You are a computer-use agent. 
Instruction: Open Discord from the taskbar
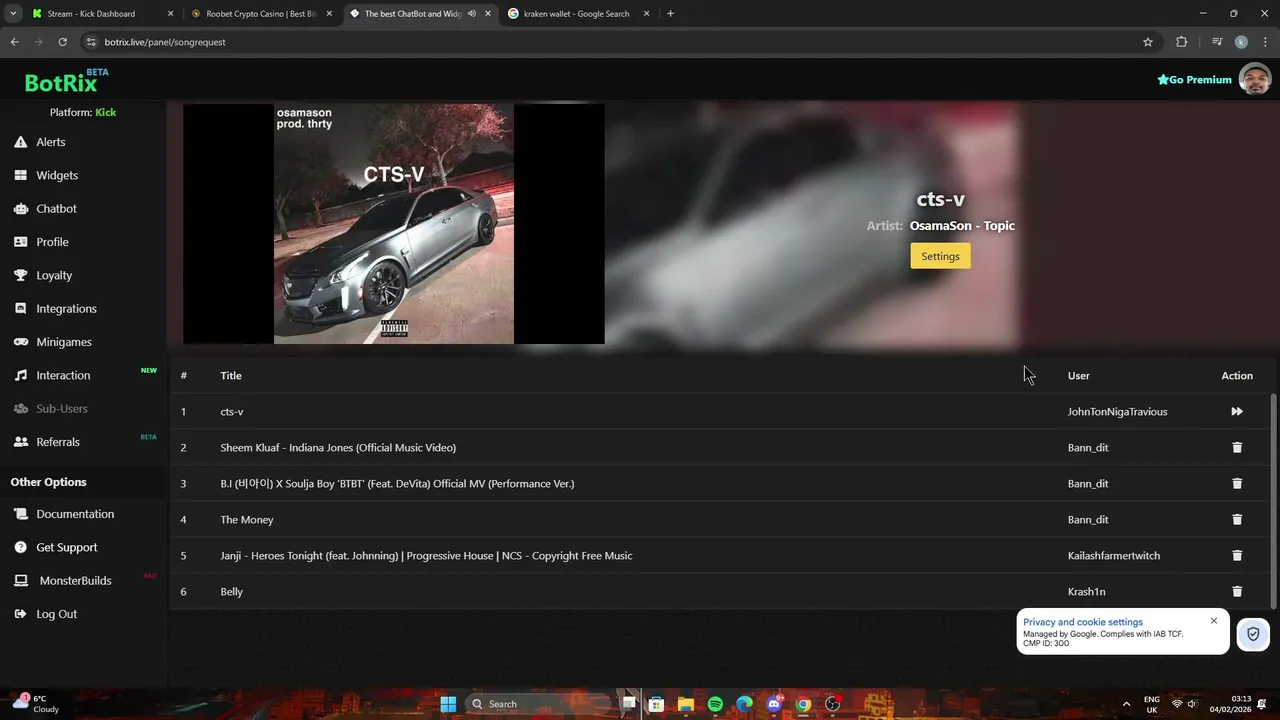click(x=773, y=704)
